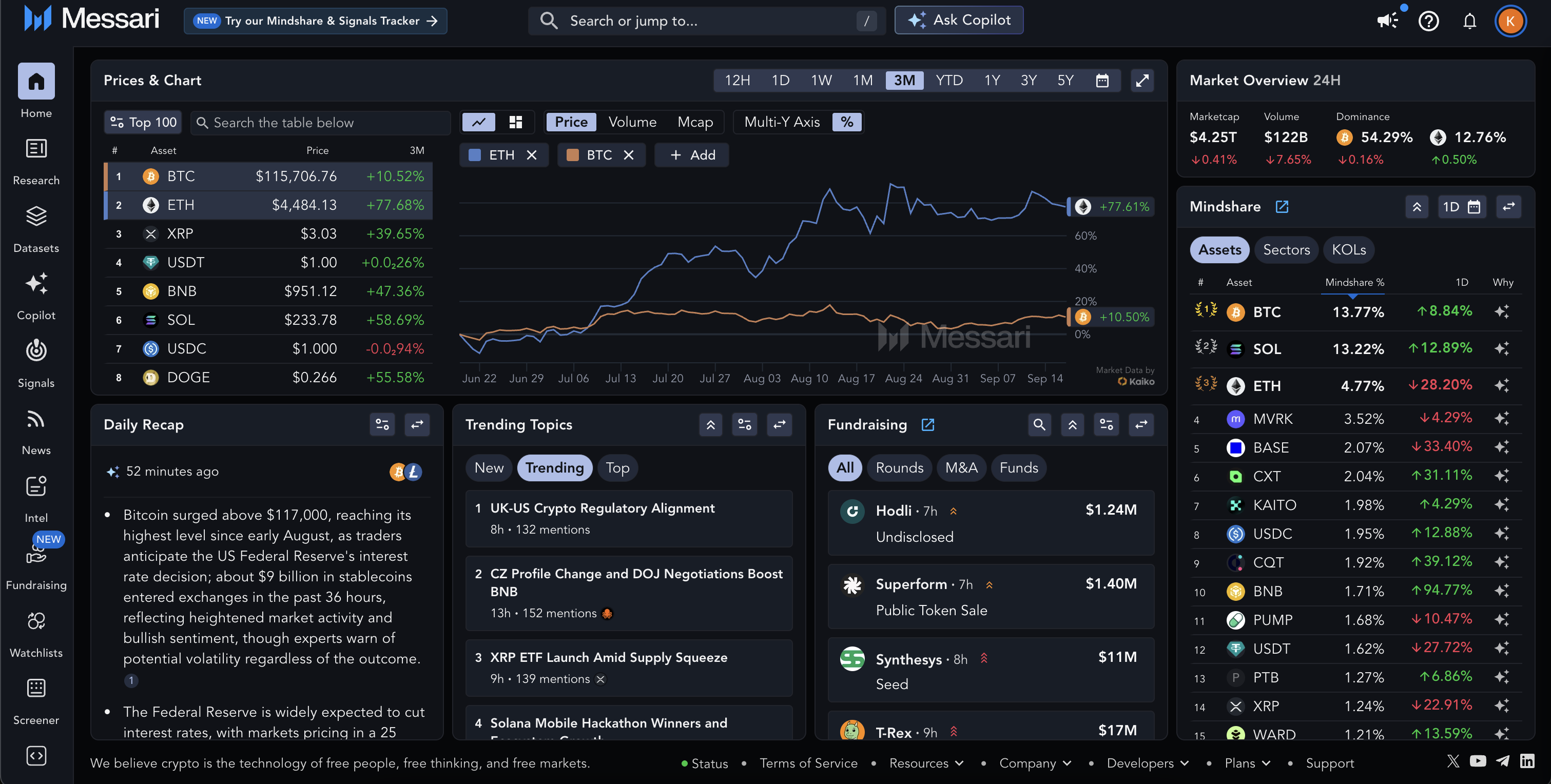
Task: Open Intel in the sidebar
Action: [36, 499]
